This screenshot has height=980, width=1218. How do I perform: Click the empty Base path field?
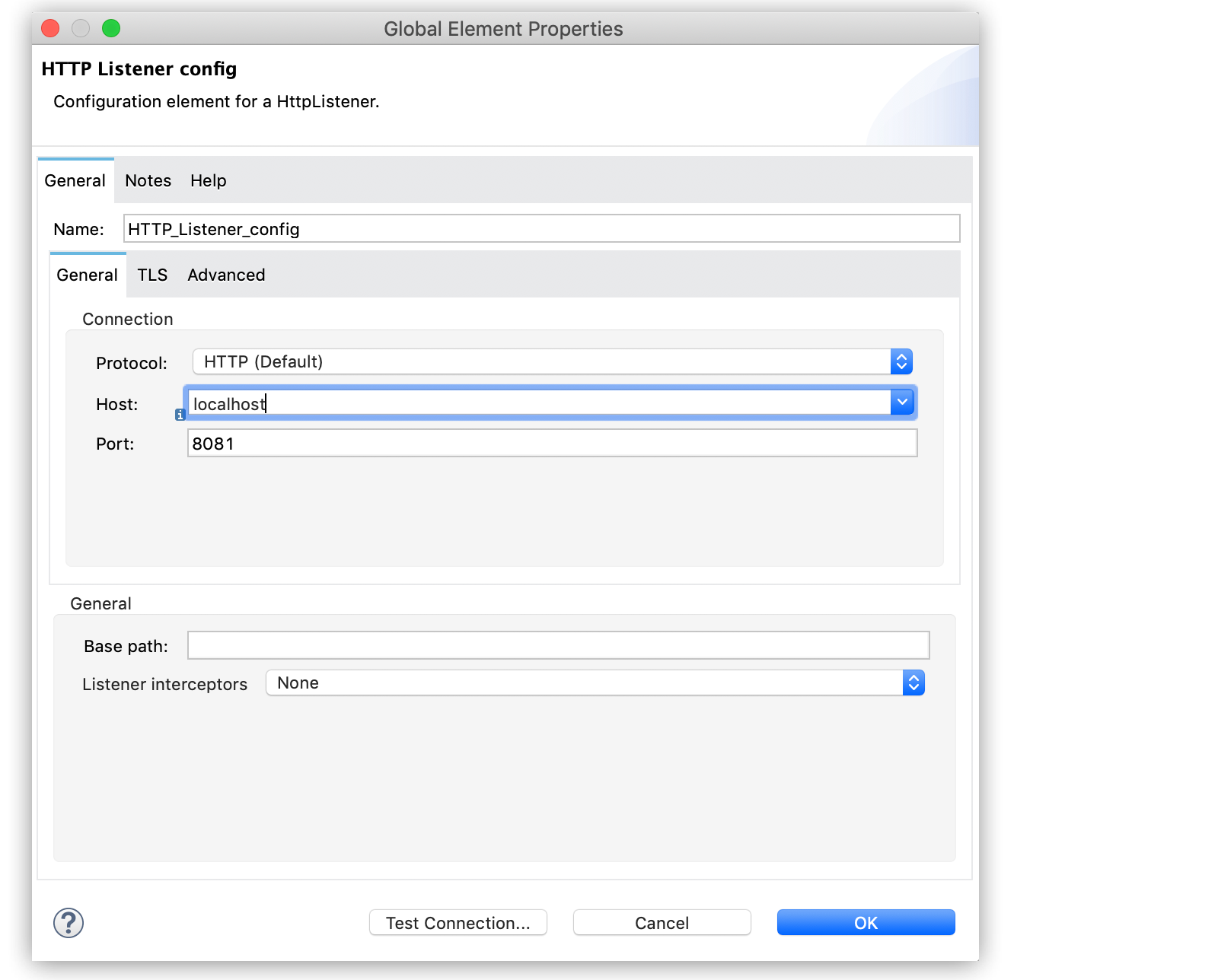click(x=558, y=645)
